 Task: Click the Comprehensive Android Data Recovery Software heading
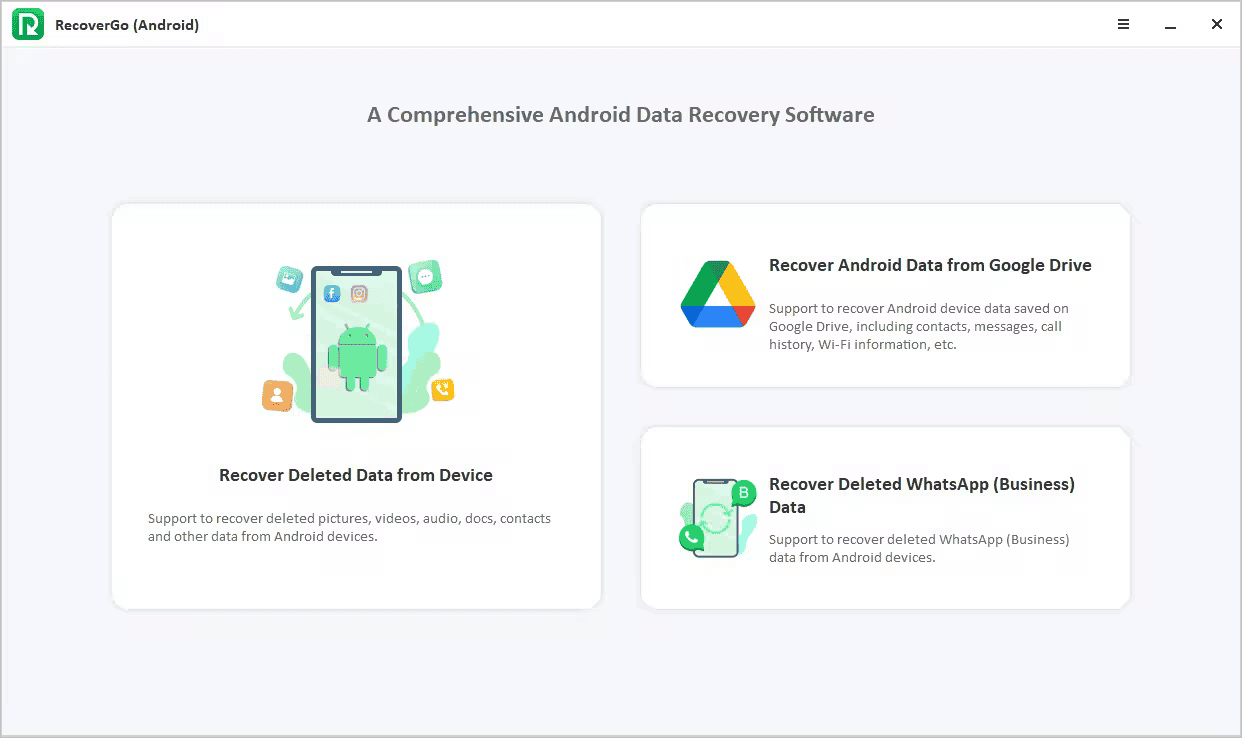[x=621, y=115]
